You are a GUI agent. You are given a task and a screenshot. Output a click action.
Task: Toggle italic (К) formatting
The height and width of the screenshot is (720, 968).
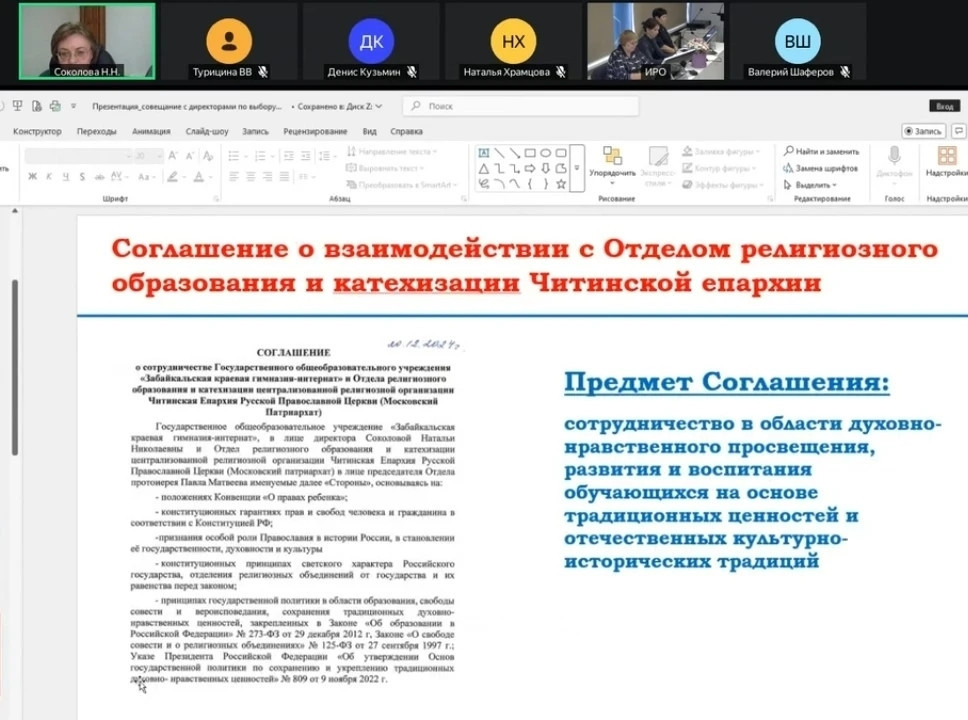pyautogui.click(x=48, y=177)
